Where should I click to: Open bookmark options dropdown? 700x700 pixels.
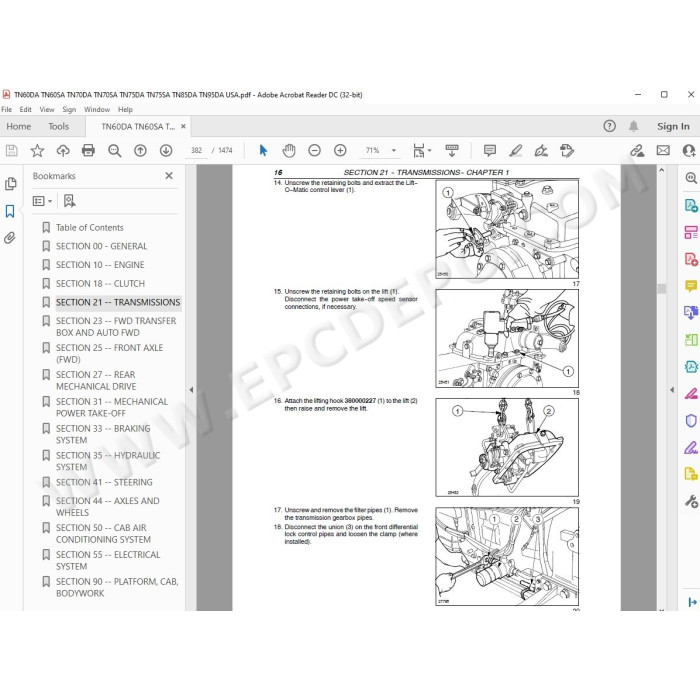pyautogui.click(x=42, y=201)
